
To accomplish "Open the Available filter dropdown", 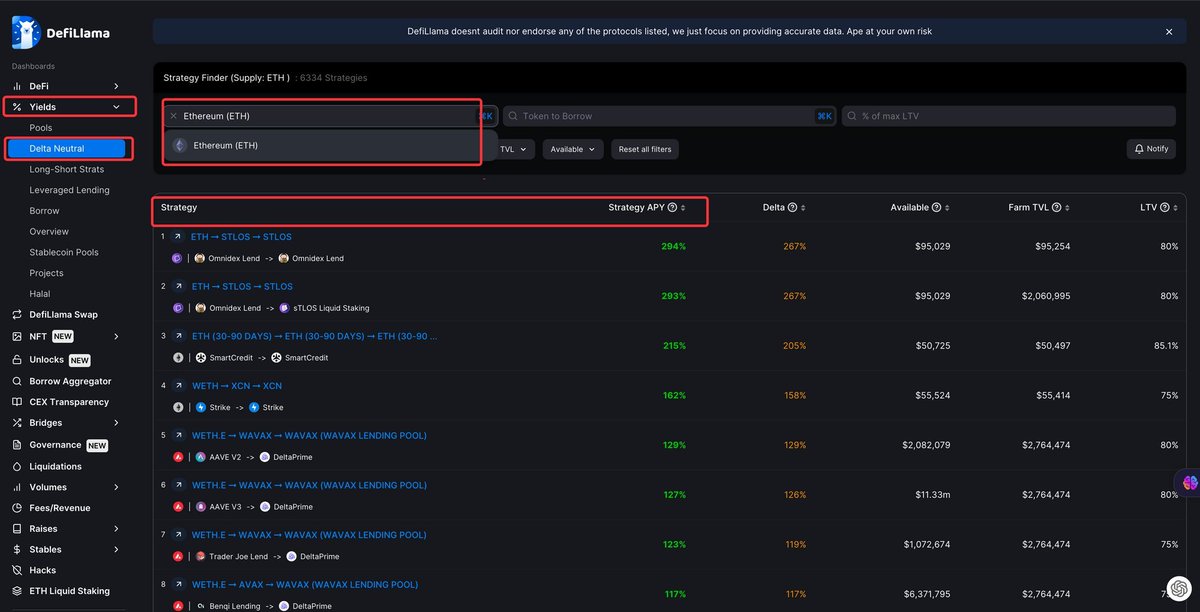I will [573, 149].
